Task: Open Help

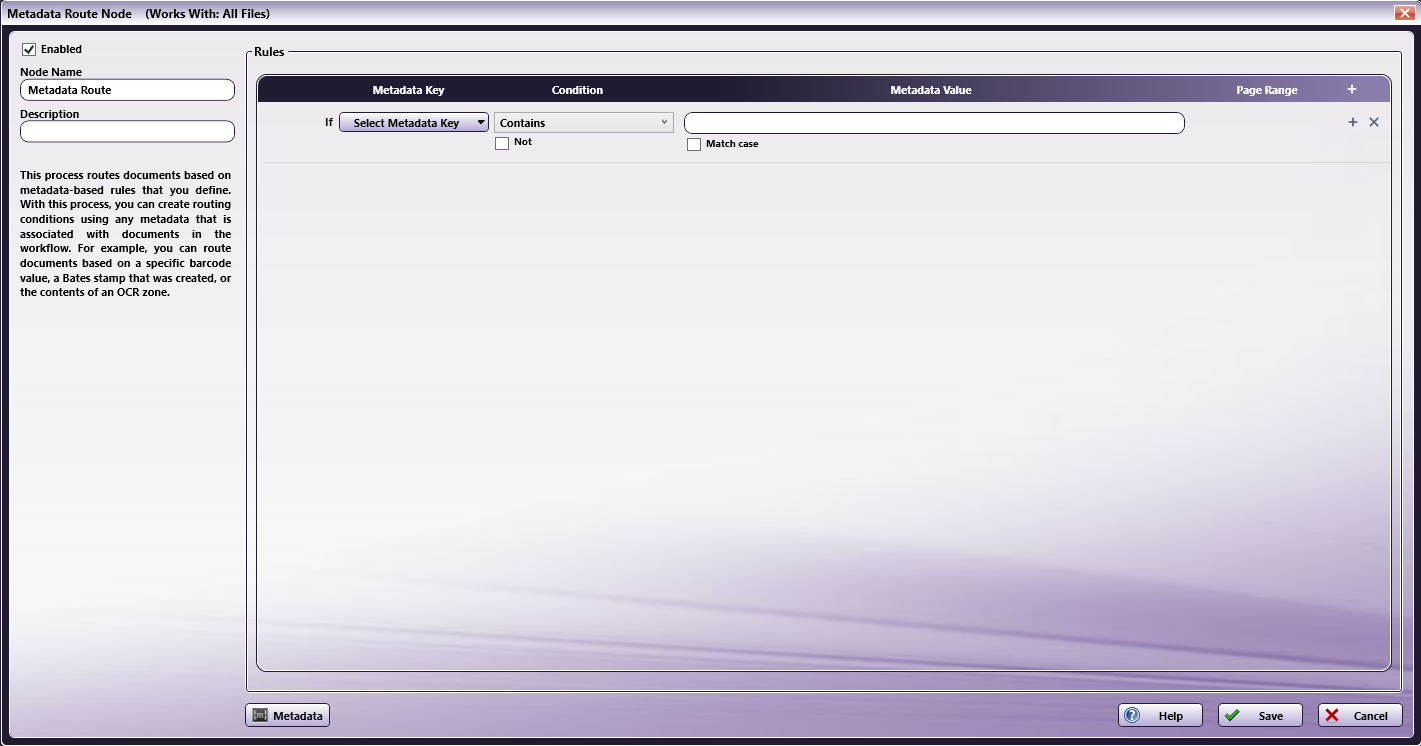Action: point(1160,715)
